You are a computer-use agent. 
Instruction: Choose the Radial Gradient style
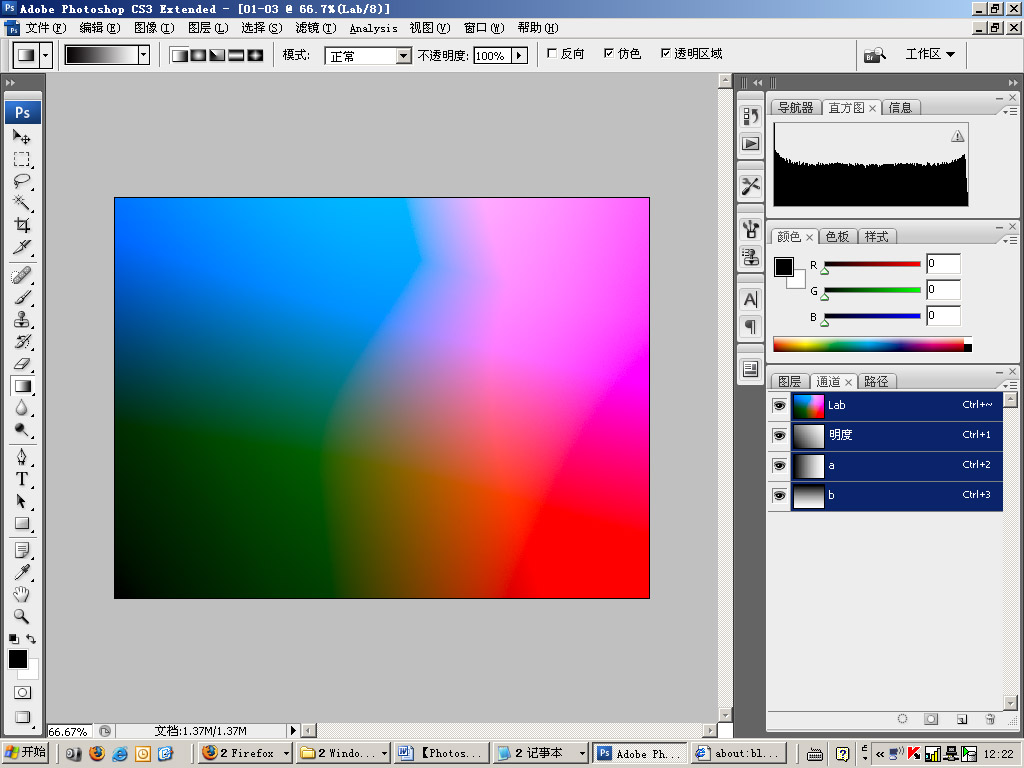pos(199,55)
